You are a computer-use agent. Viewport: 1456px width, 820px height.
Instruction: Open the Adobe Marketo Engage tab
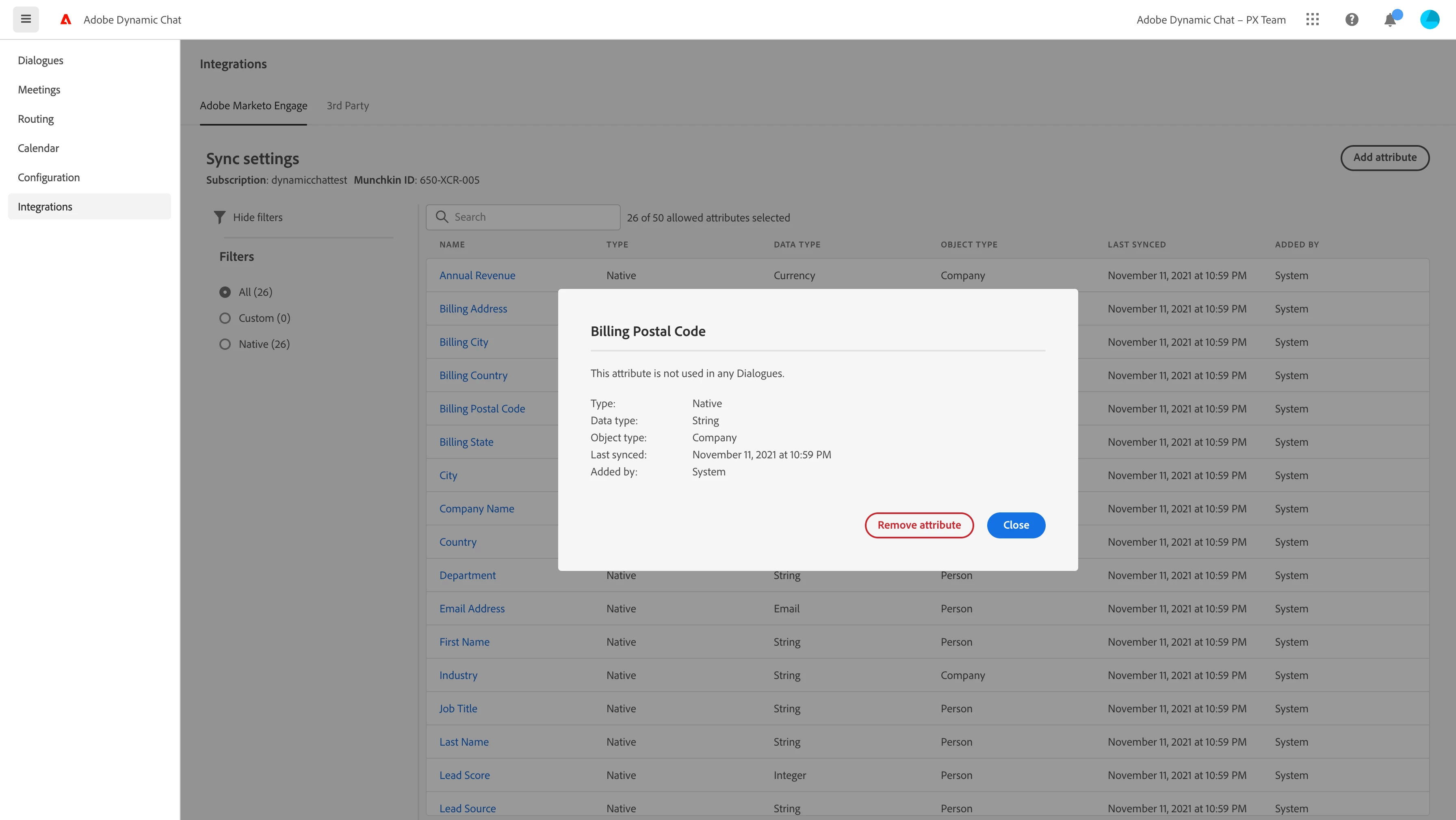point(253,106)
